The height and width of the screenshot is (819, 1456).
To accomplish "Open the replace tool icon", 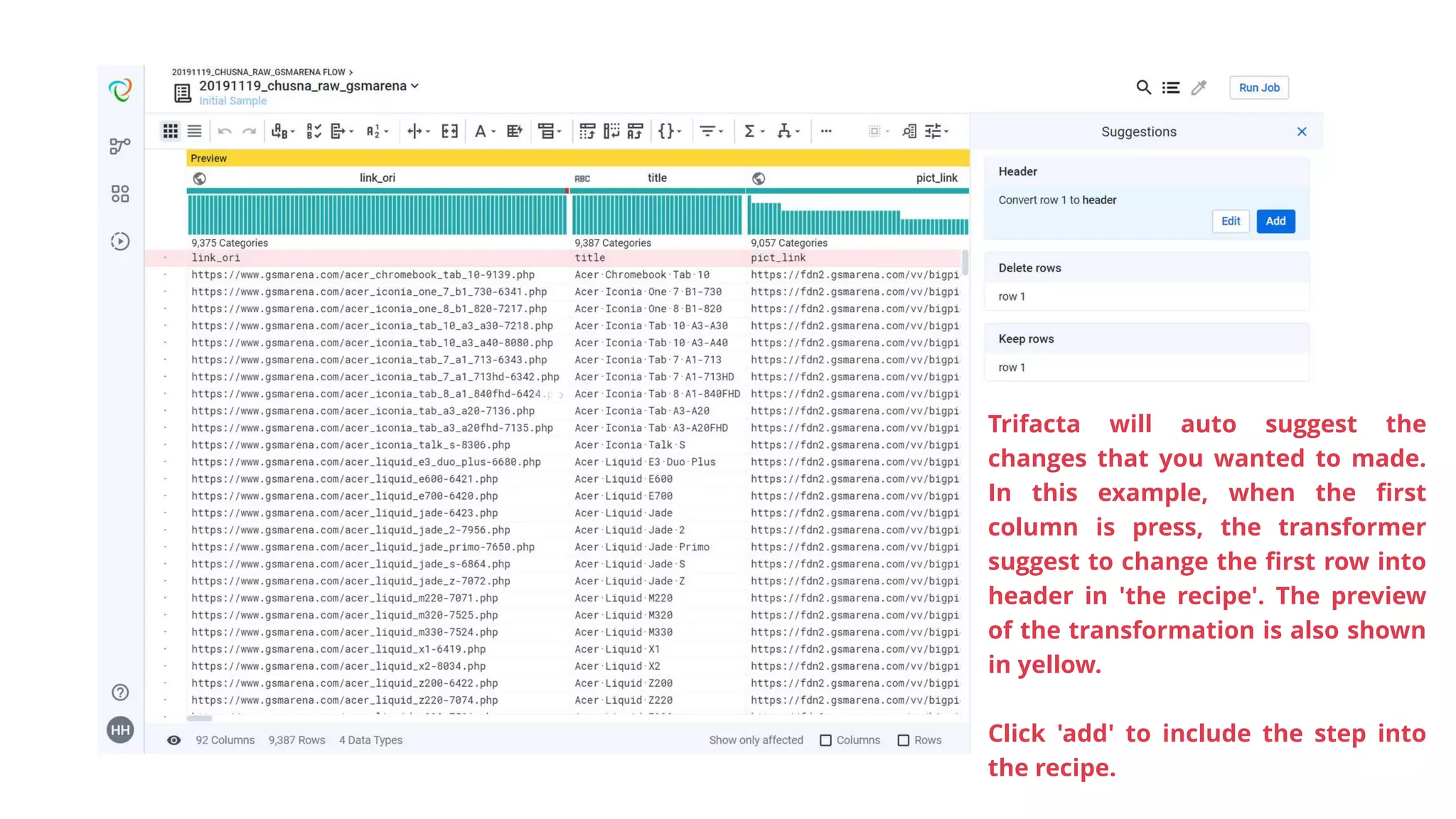I will [x=282, y=131].
